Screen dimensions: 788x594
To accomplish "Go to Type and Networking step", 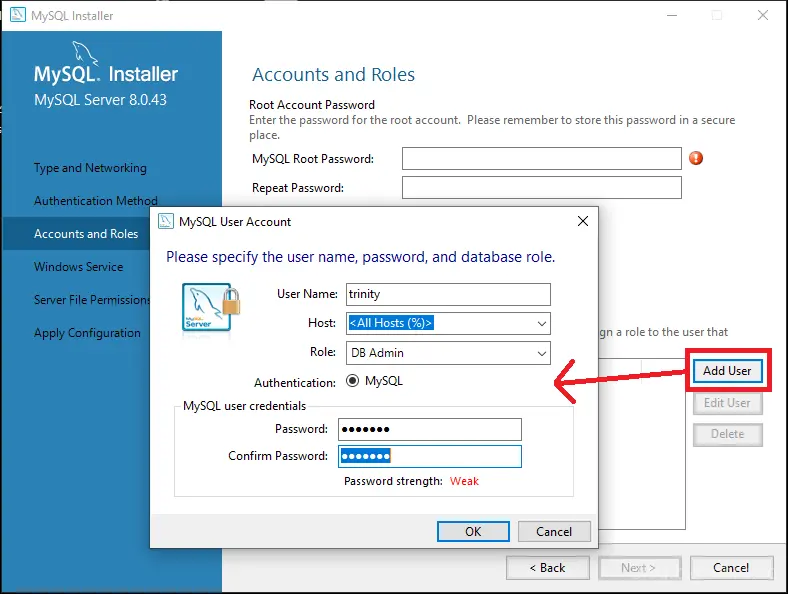I will (x=90, y=168).
